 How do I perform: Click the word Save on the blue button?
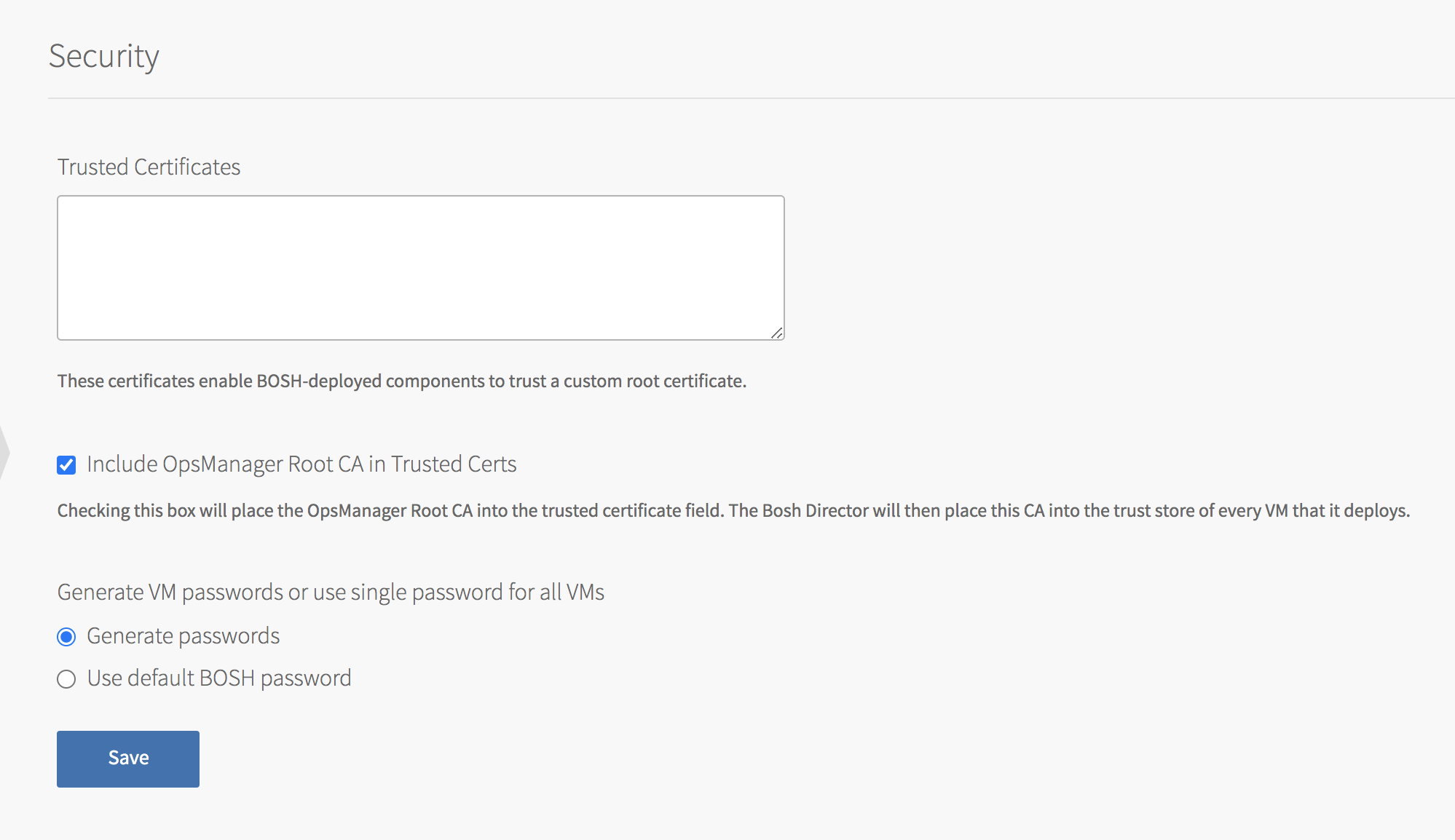tap(128, 758)
